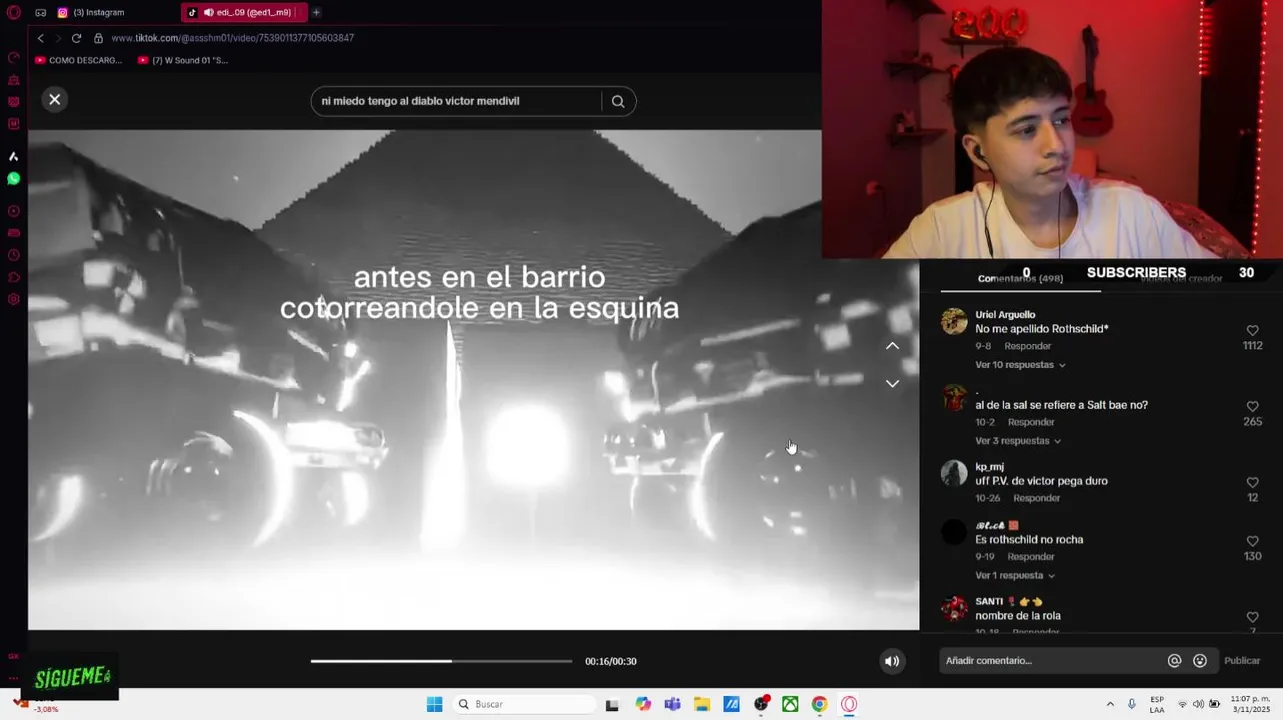Click Responder under 'Es rothschild no rocha'
1283x720 pixels.
click(1030, 557)
